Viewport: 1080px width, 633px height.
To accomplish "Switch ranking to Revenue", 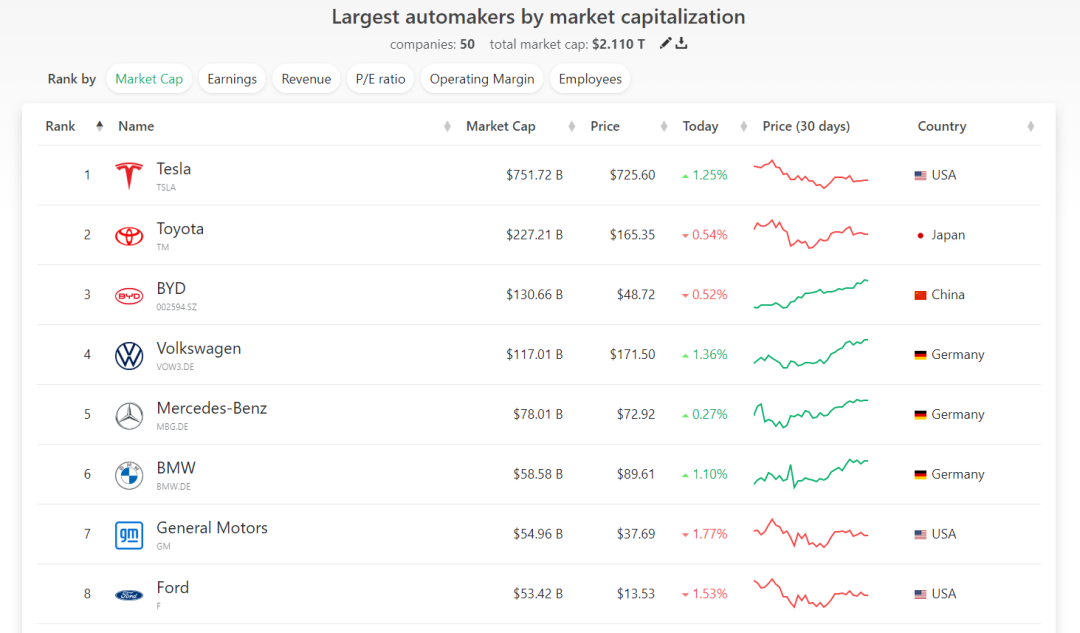I will 306,79.
